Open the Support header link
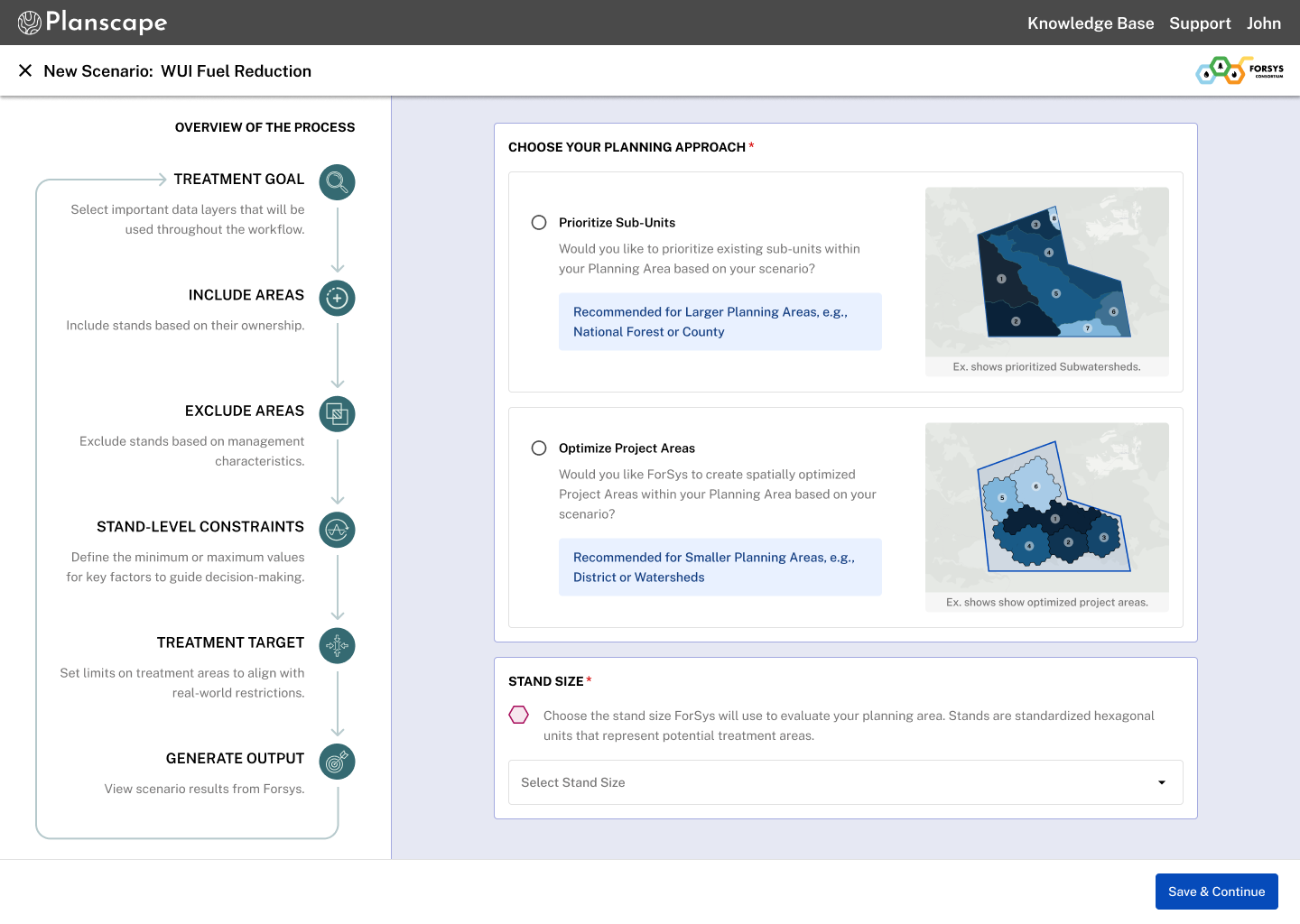This screenshot has width=1300, height=924. point(1200,23)
